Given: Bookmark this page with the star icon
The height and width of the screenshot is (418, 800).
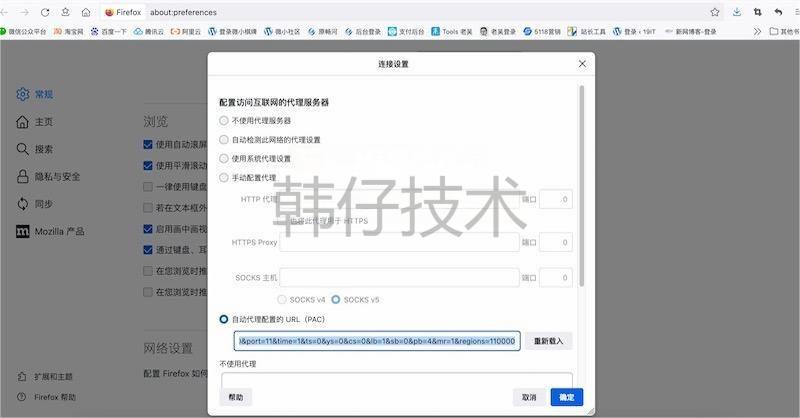Looking at the screenshot, I should point(715,12).
